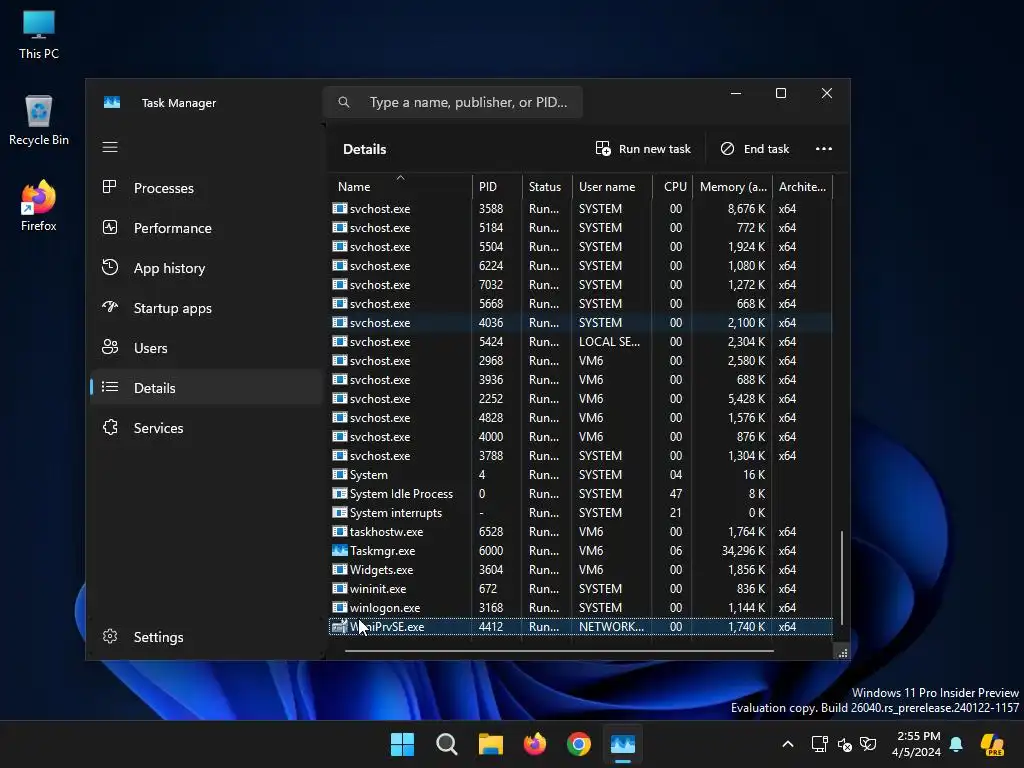
Task: Click the LOCAL SE... user name cell
Action: [609, 342]
